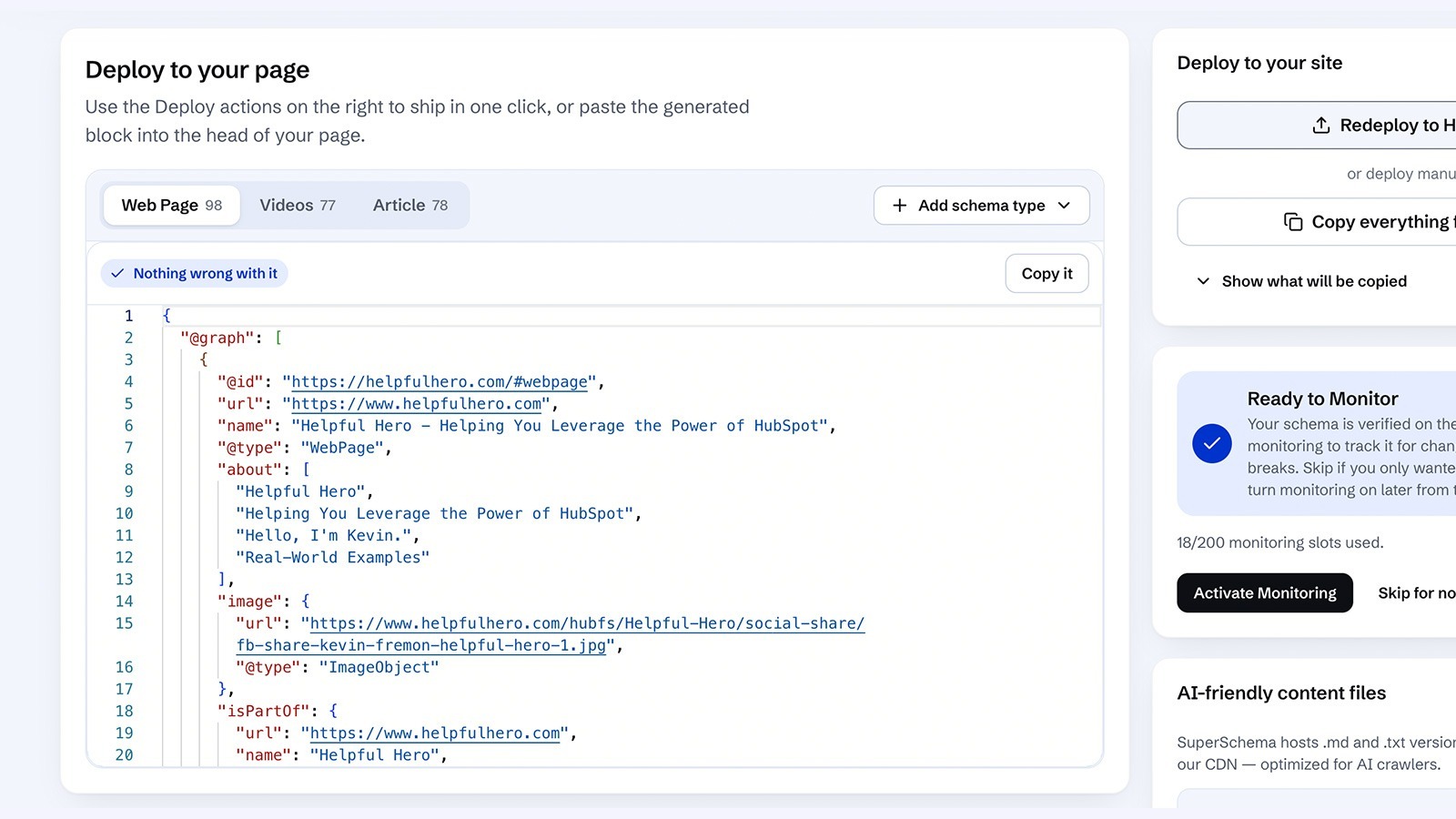Viewport: 1456px width, 819px height.
Task: Click the plus icon in Add schema type
Action: [899, 206]
